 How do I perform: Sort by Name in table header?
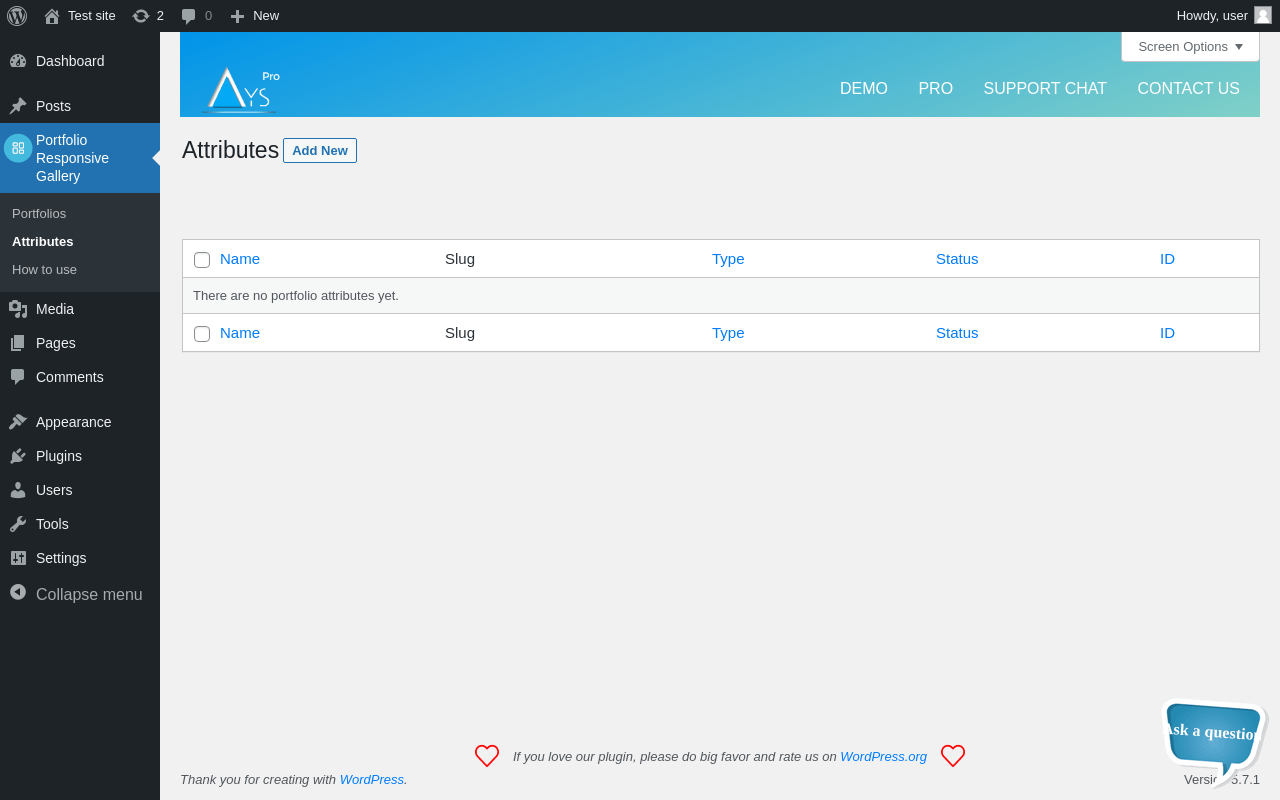(x=240, y=259)
